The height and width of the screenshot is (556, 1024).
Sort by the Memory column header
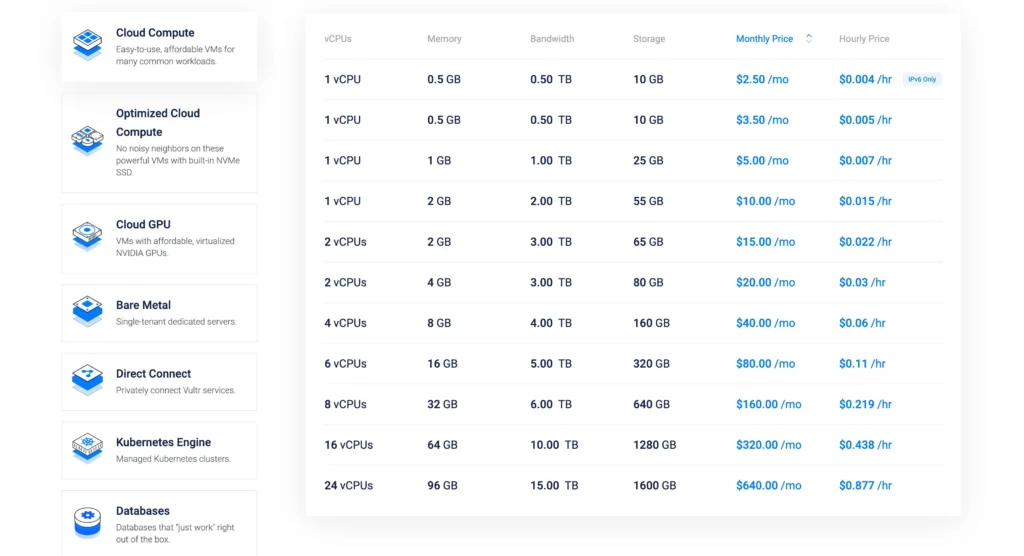[444, 39]
